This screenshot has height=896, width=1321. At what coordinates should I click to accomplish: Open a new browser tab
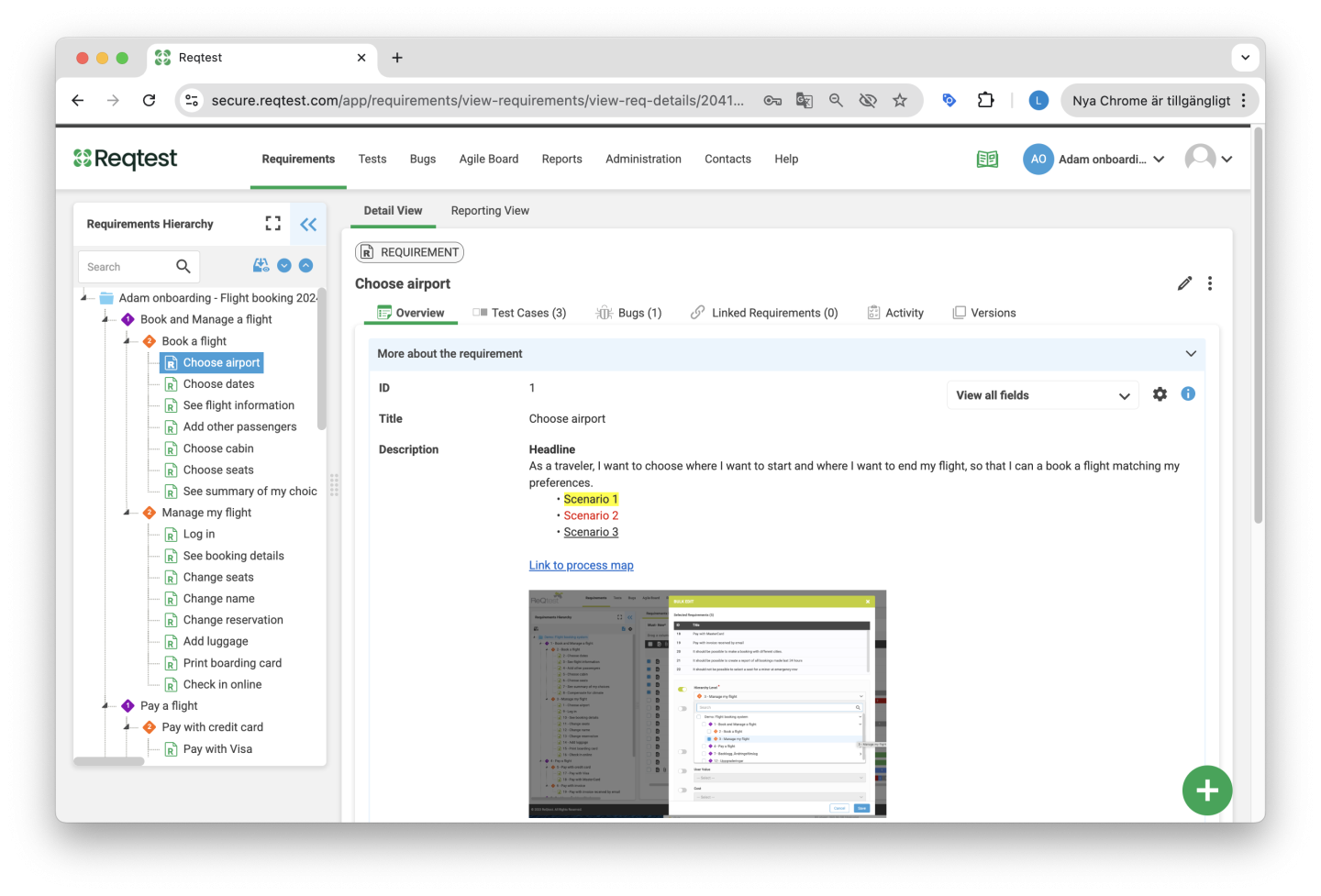pyautogui.click(x=397, y=58)
